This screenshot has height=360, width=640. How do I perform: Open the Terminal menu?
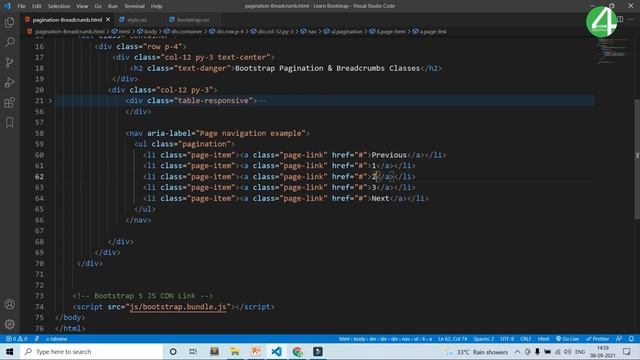tap(134, 6)
